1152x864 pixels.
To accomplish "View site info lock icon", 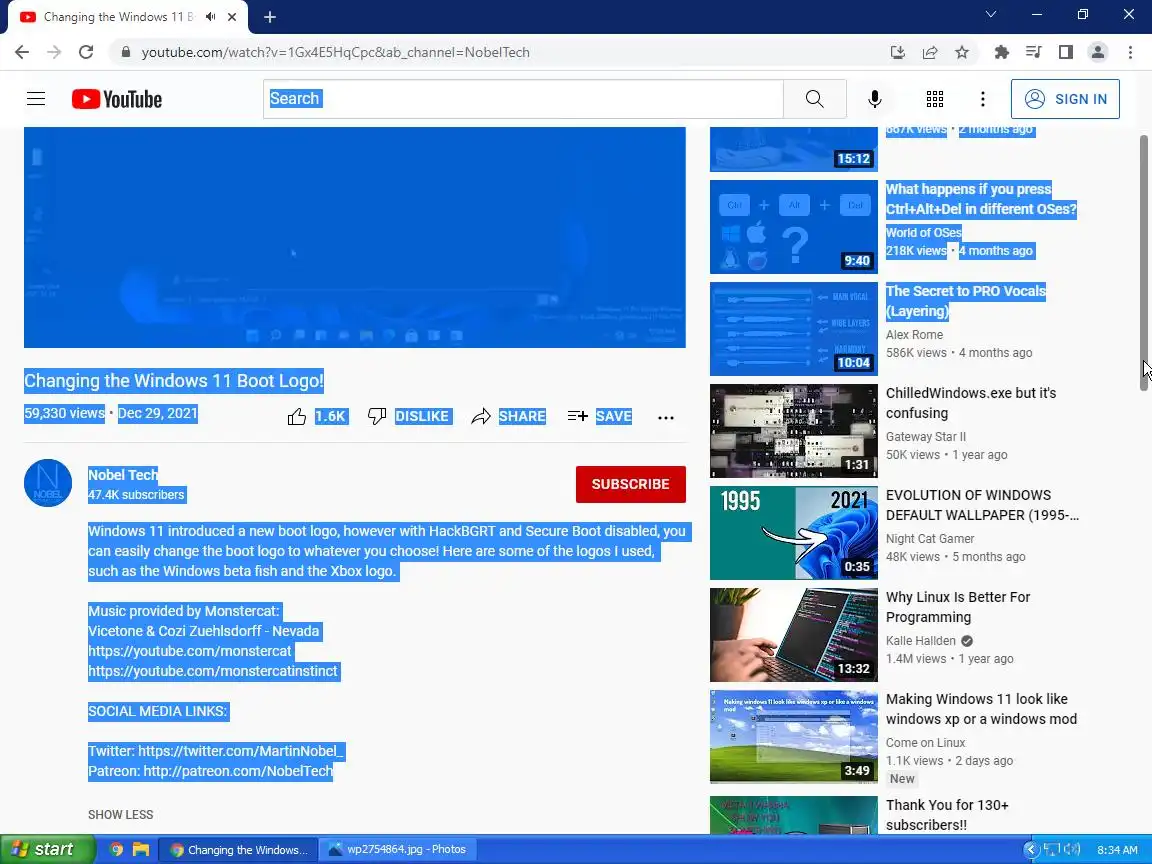I will [126, 52].
